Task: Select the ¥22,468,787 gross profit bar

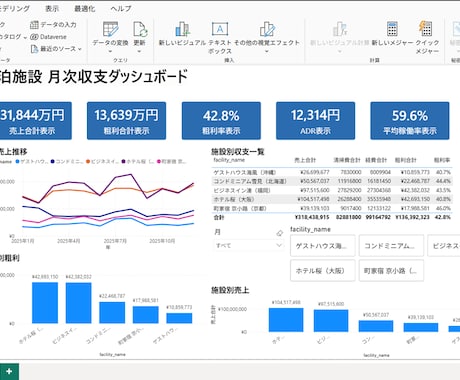Action: point(112,313)
